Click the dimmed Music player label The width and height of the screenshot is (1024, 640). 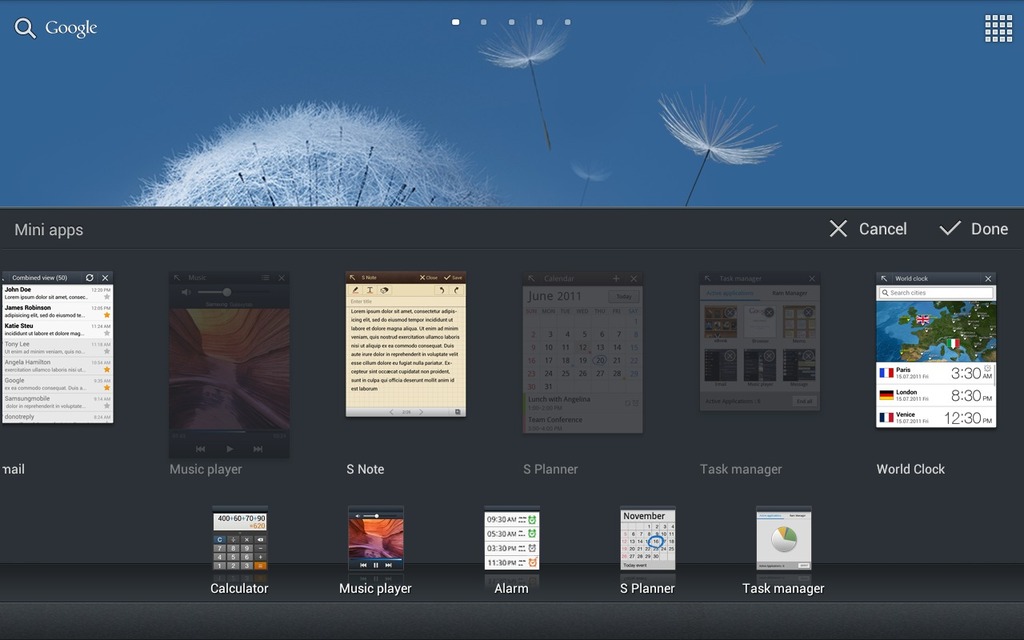coord(206,469)
